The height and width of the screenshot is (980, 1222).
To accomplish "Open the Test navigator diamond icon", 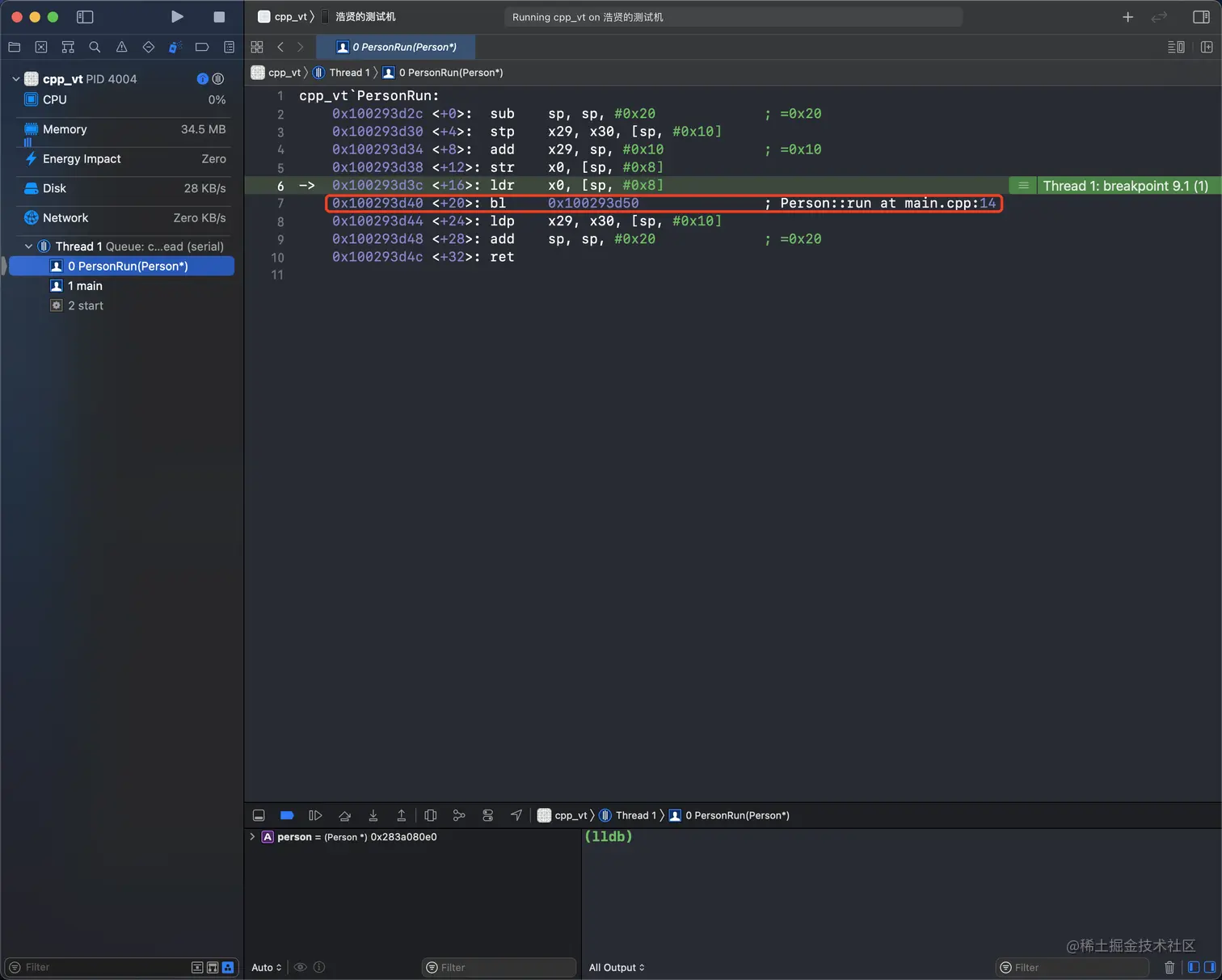I will coord(148,47).
